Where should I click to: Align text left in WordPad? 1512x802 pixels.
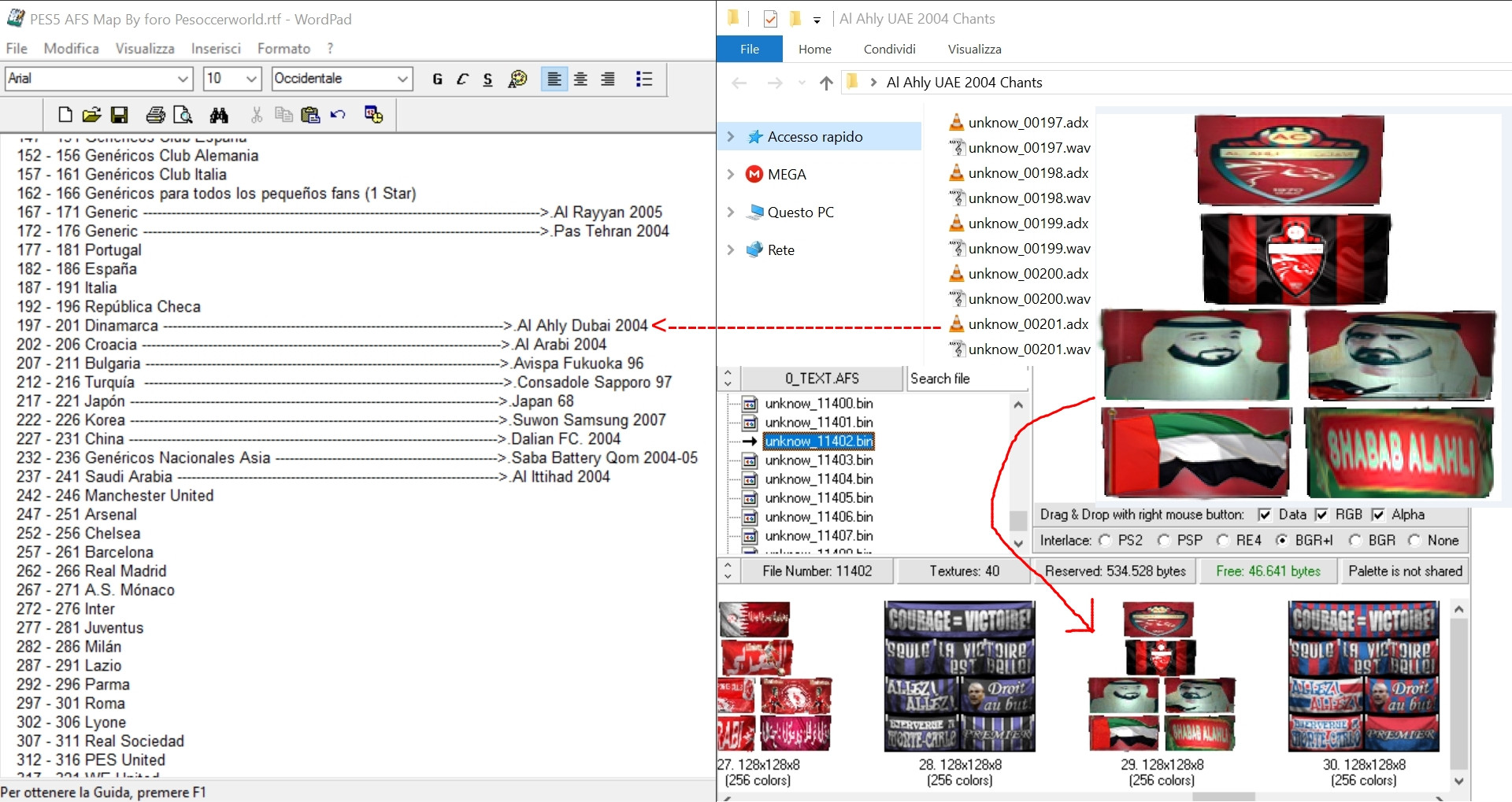554,79
